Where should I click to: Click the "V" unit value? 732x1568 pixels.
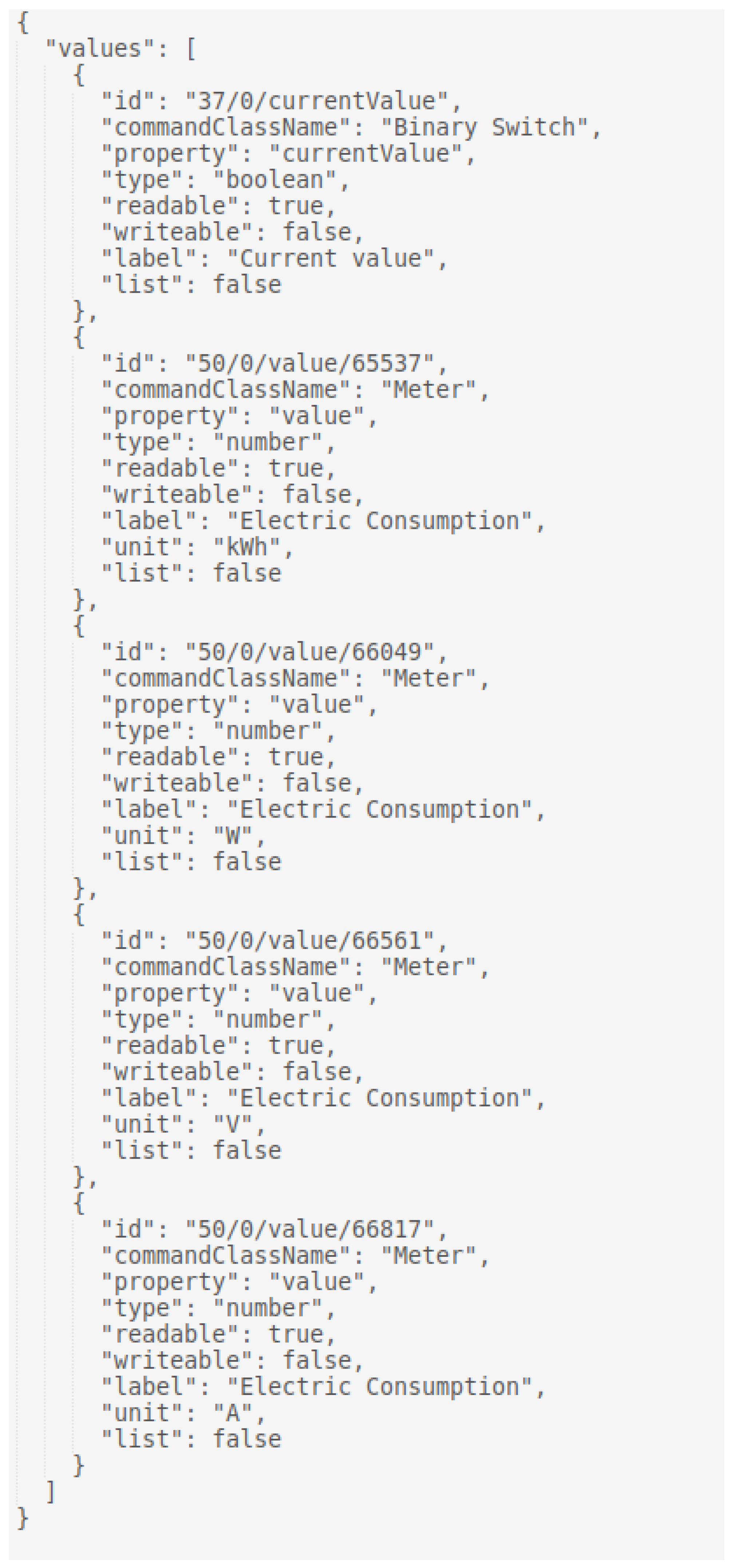233,1124
